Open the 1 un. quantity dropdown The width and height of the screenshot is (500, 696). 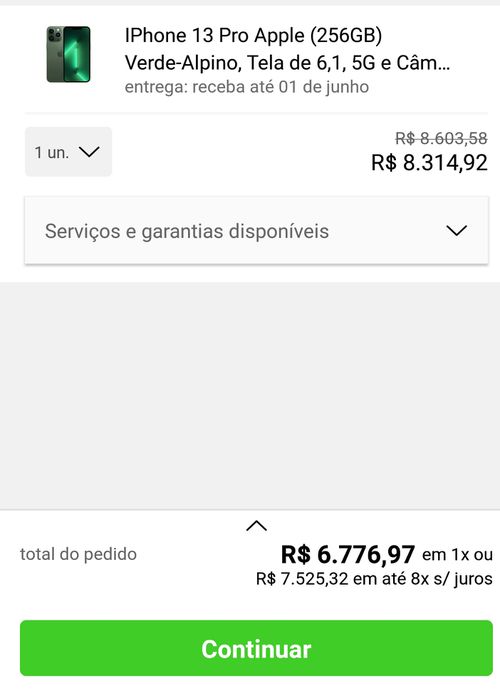pyautogui.click(x=68, y=152)
